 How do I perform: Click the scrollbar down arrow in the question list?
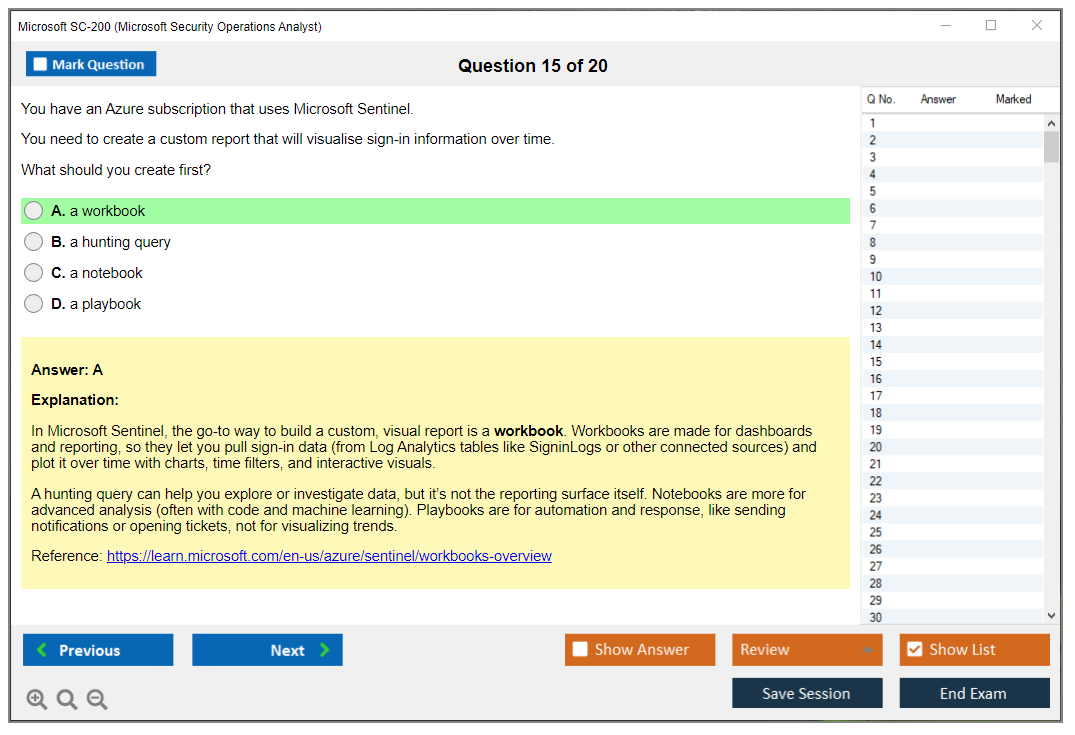coord(1051,615)
